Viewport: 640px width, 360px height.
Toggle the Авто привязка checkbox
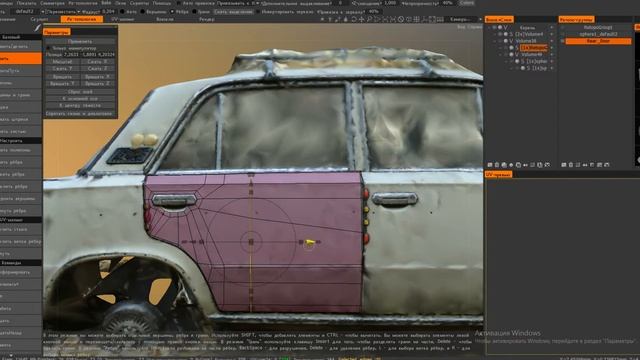coord(179,3)
